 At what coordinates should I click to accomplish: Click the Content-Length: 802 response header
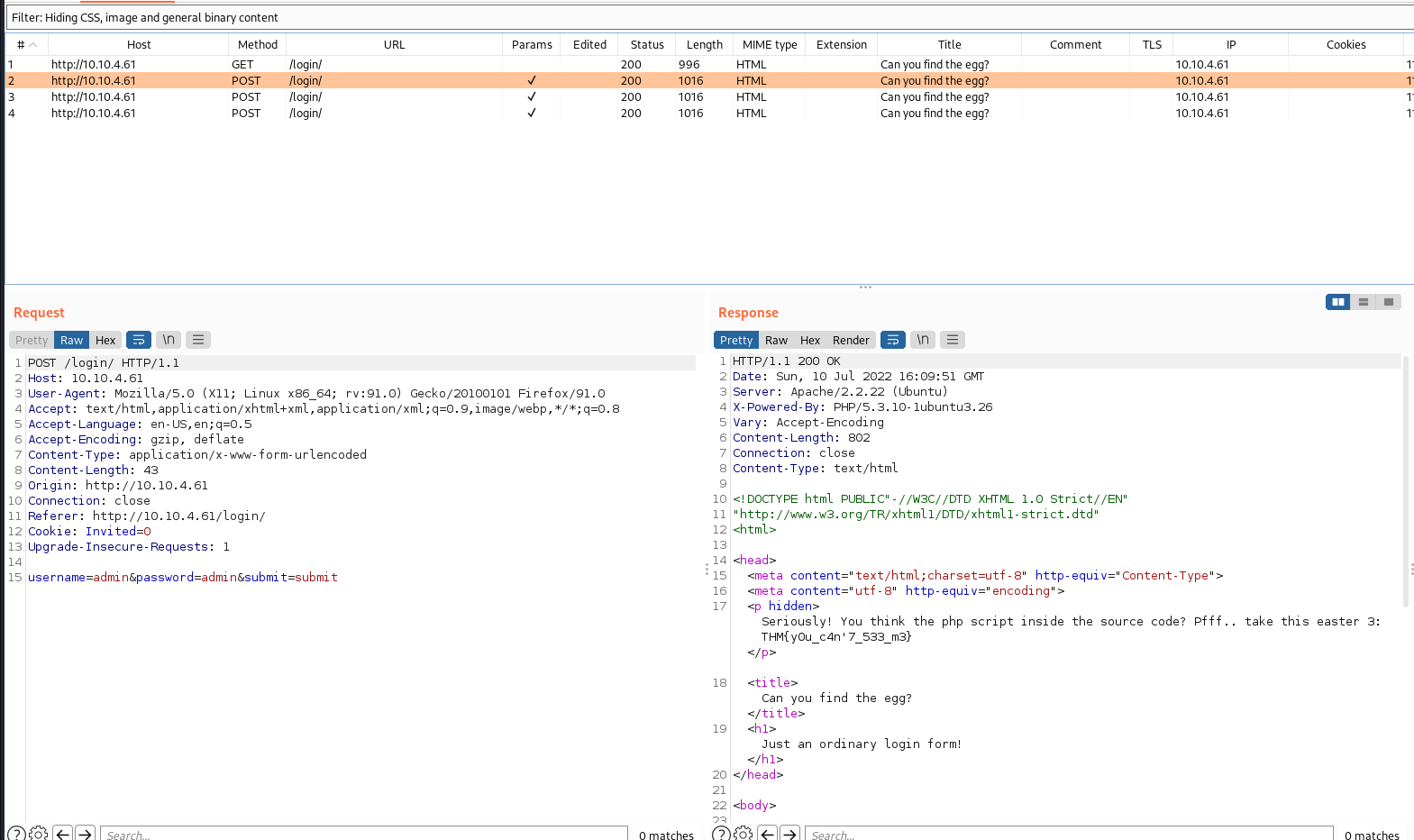tap(801, 437)
